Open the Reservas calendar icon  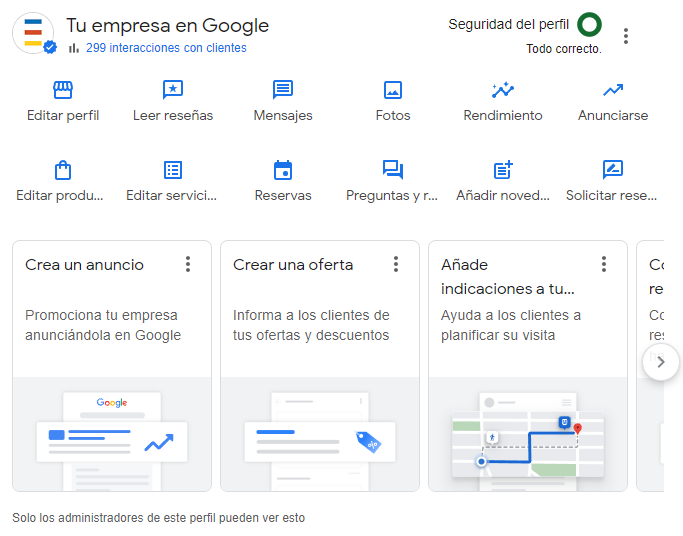pyautogui.click(x=283, y=170)
